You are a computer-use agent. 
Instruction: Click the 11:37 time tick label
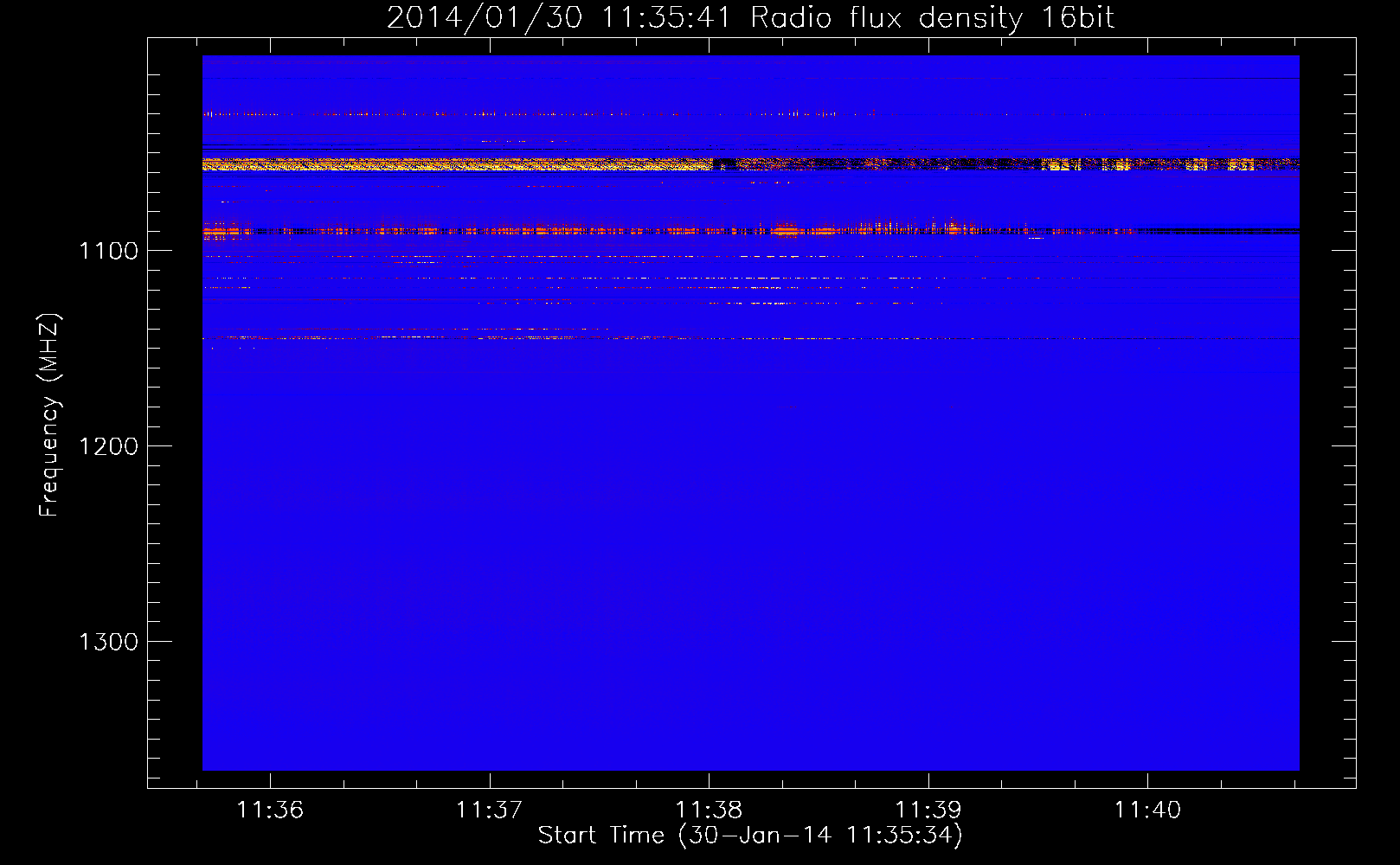point(490,811)
